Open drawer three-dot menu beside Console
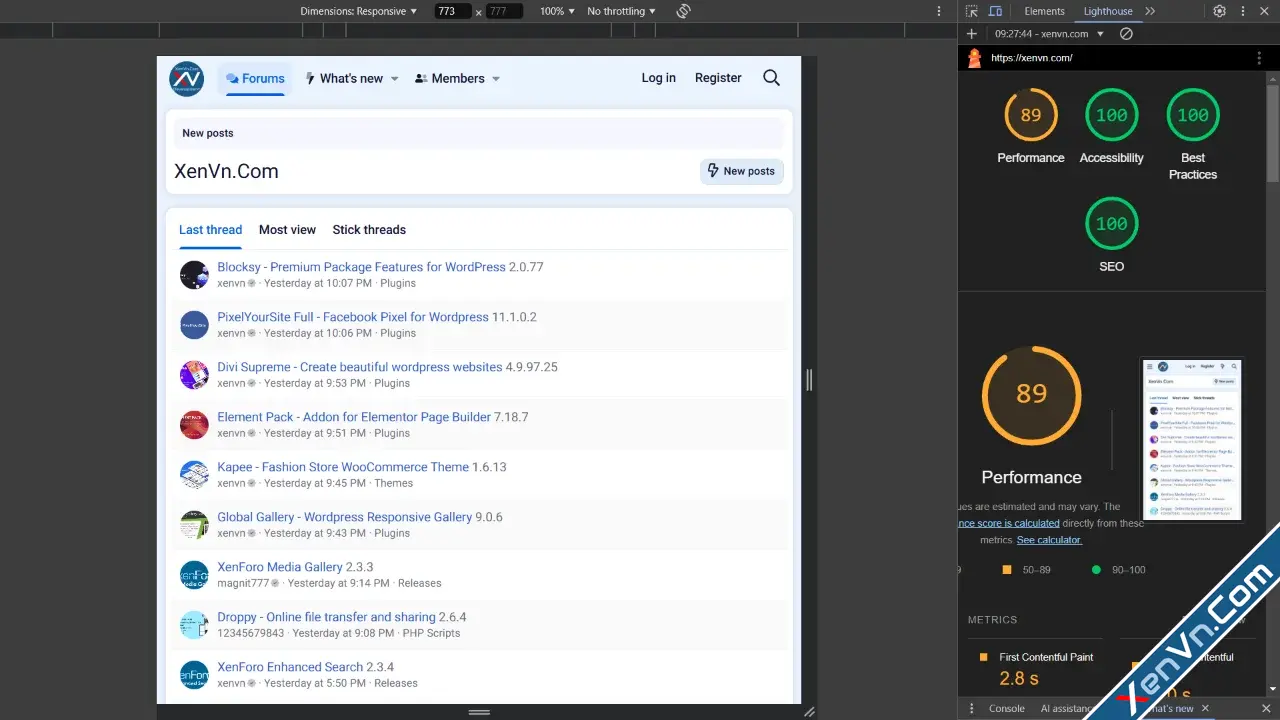Screen dimensions: 1280x720 click(971, 708)
